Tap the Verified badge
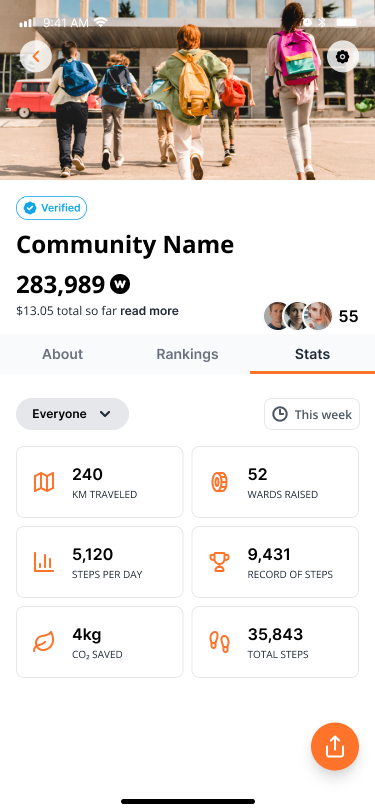 tap(51, 208)
